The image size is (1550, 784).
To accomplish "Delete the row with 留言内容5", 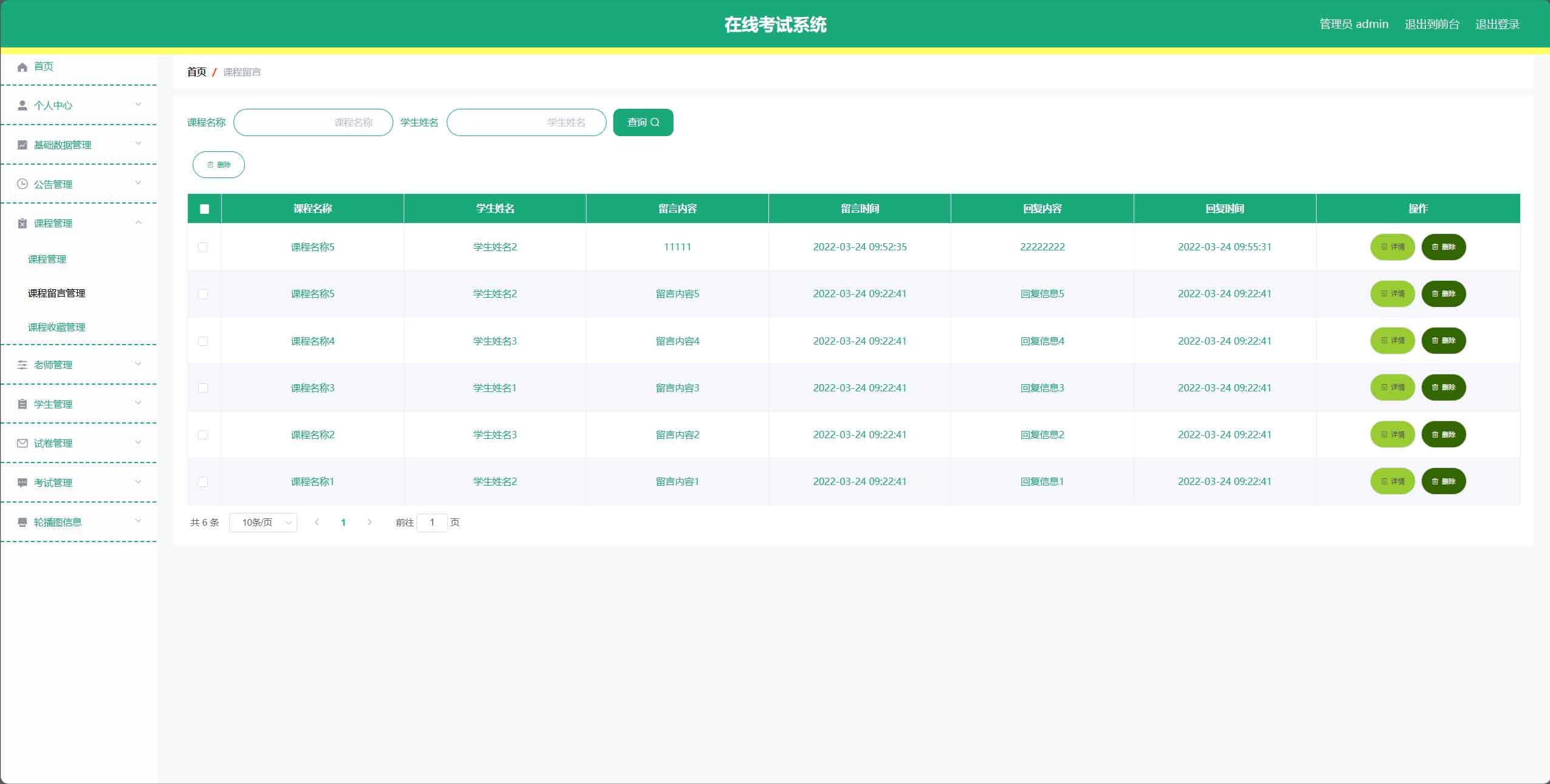I will (1444, 294).
